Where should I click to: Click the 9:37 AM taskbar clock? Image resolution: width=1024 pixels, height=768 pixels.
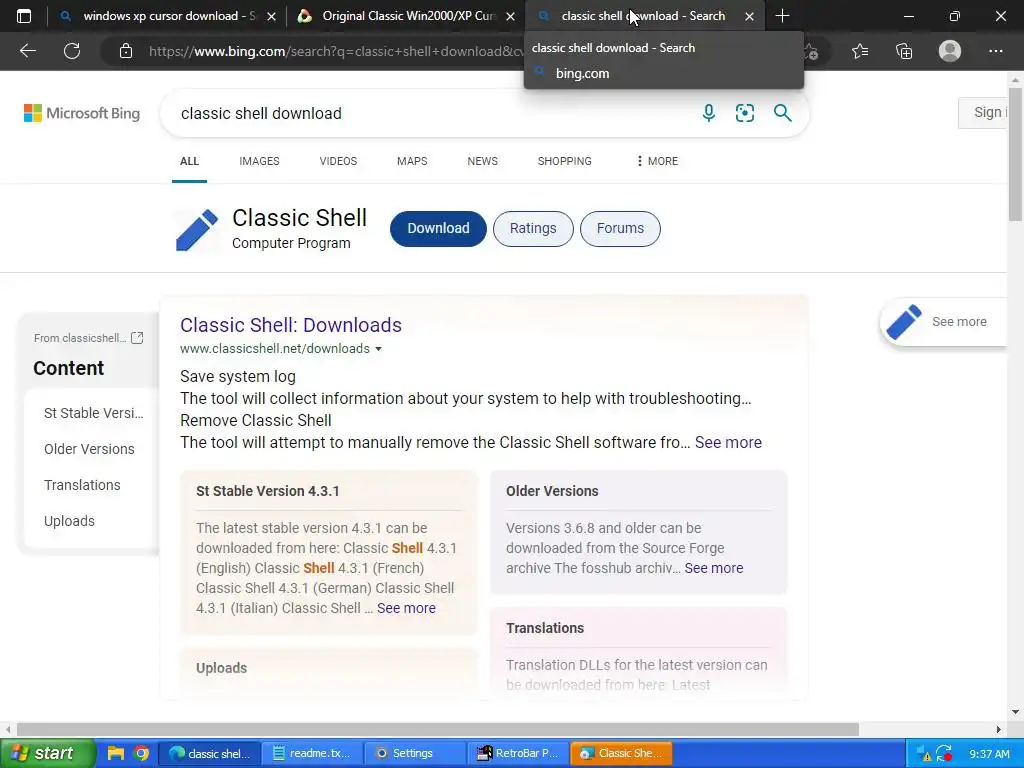point(989,754)
